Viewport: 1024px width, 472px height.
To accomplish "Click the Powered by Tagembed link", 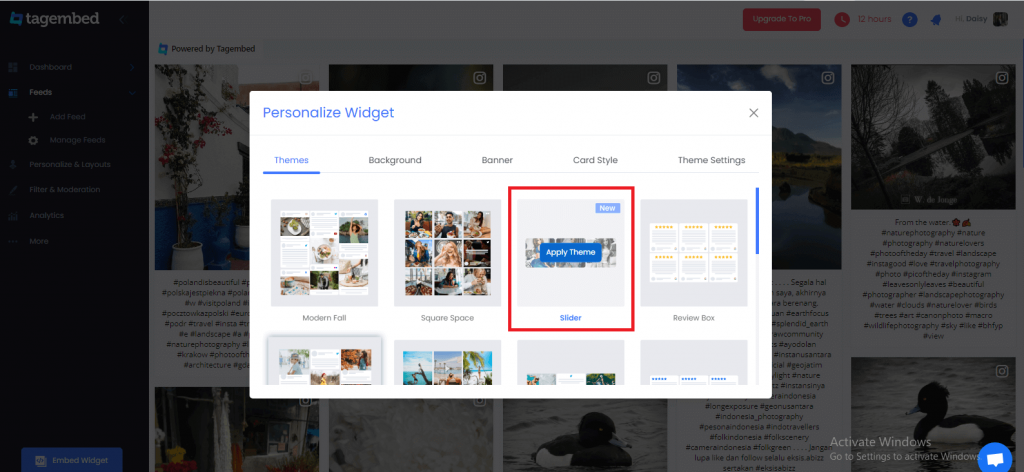I will [207, 49].
